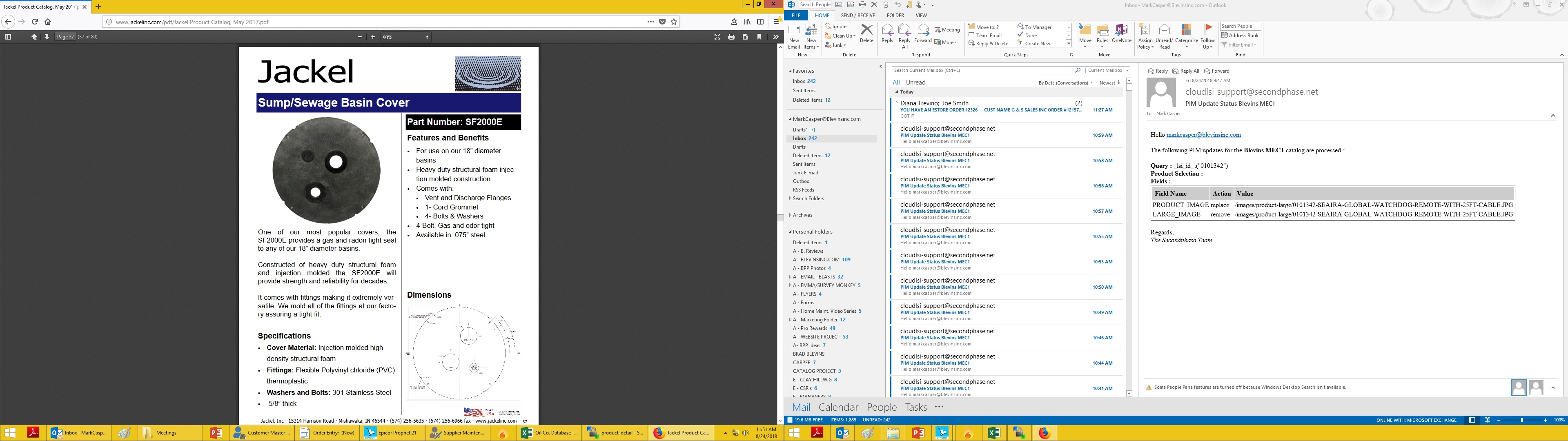Viewport: 1568px width, 441px height.
Task: Switch to FOLDER ribbon tab
Action: [895, 15]
